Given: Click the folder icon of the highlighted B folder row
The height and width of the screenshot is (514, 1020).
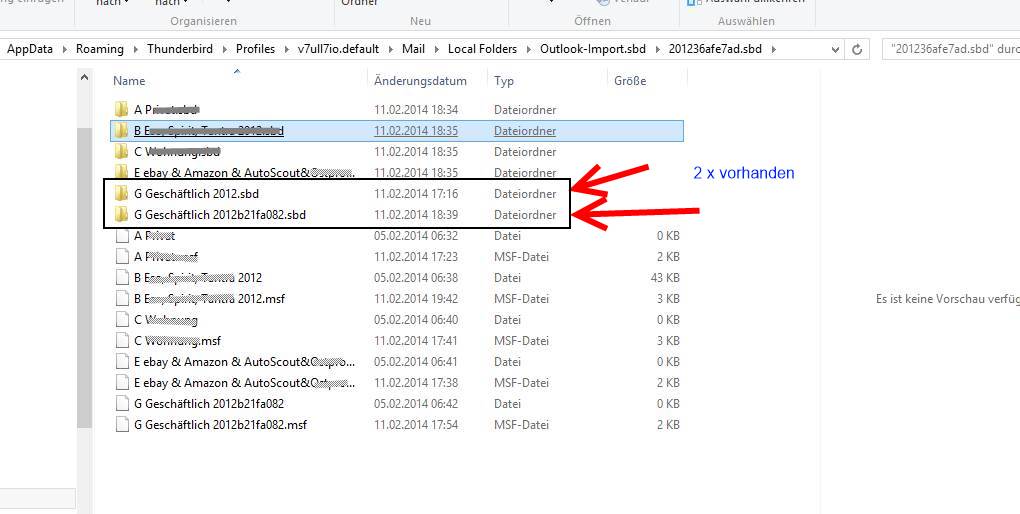Looking at the screenshot, I should pos(121,131).
